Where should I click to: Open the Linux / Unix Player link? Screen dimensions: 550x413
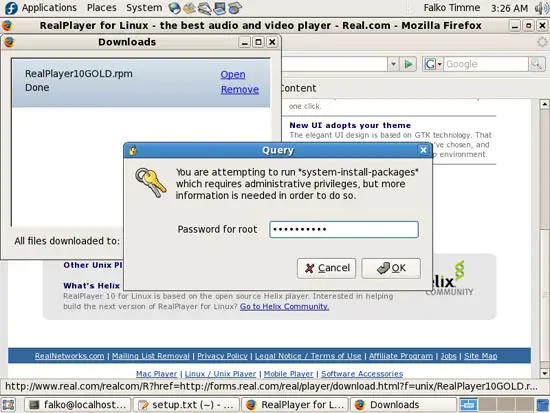tap(220, 374)
